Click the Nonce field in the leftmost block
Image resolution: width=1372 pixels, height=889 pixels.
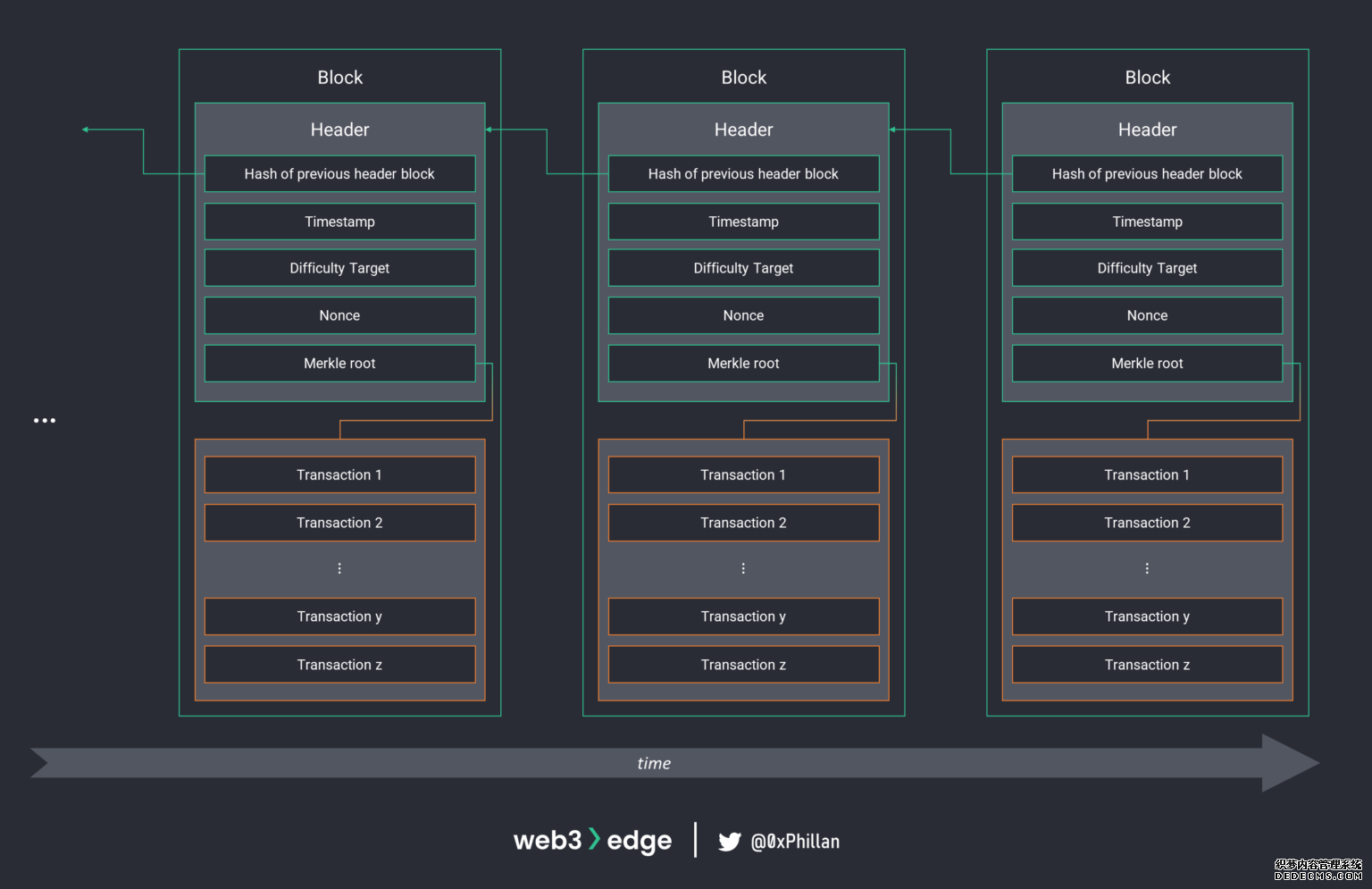tap(340, 315)
